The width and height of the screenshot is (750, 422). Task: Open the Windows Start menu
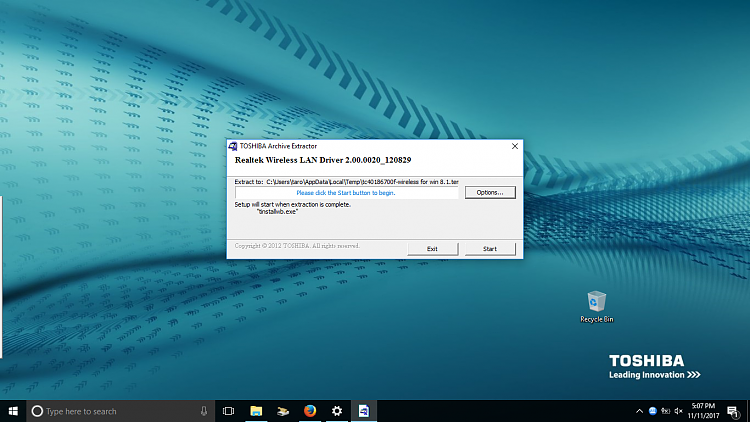(x=13, y=411)
